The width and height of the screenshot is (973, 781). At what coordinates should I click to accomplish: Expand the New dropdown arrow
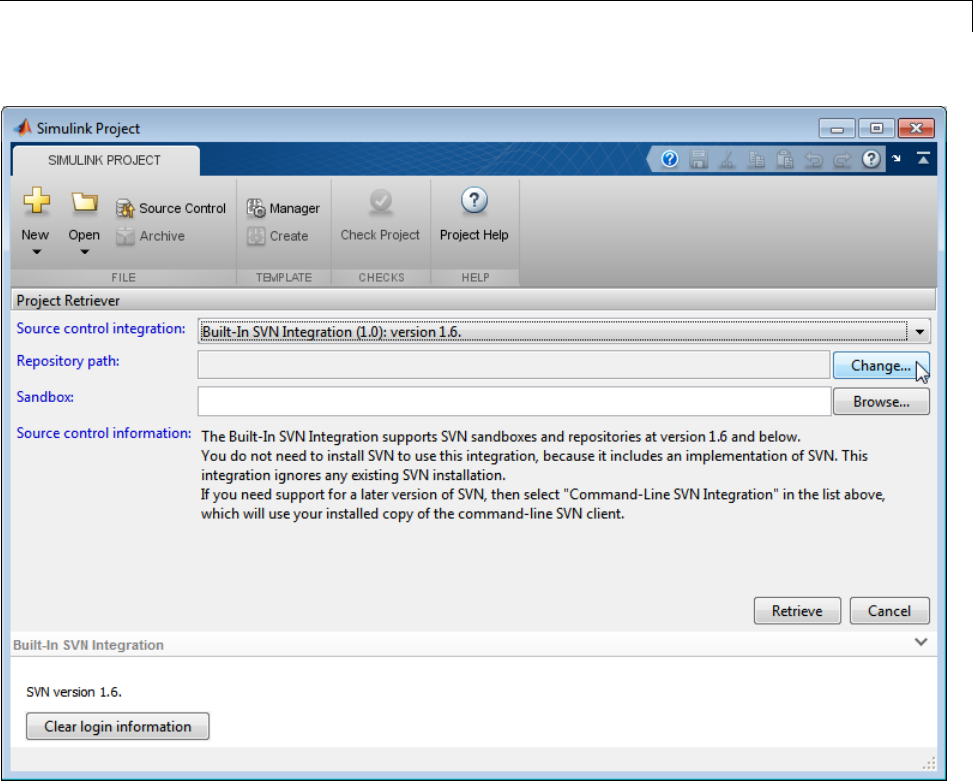tap(37, 252)
